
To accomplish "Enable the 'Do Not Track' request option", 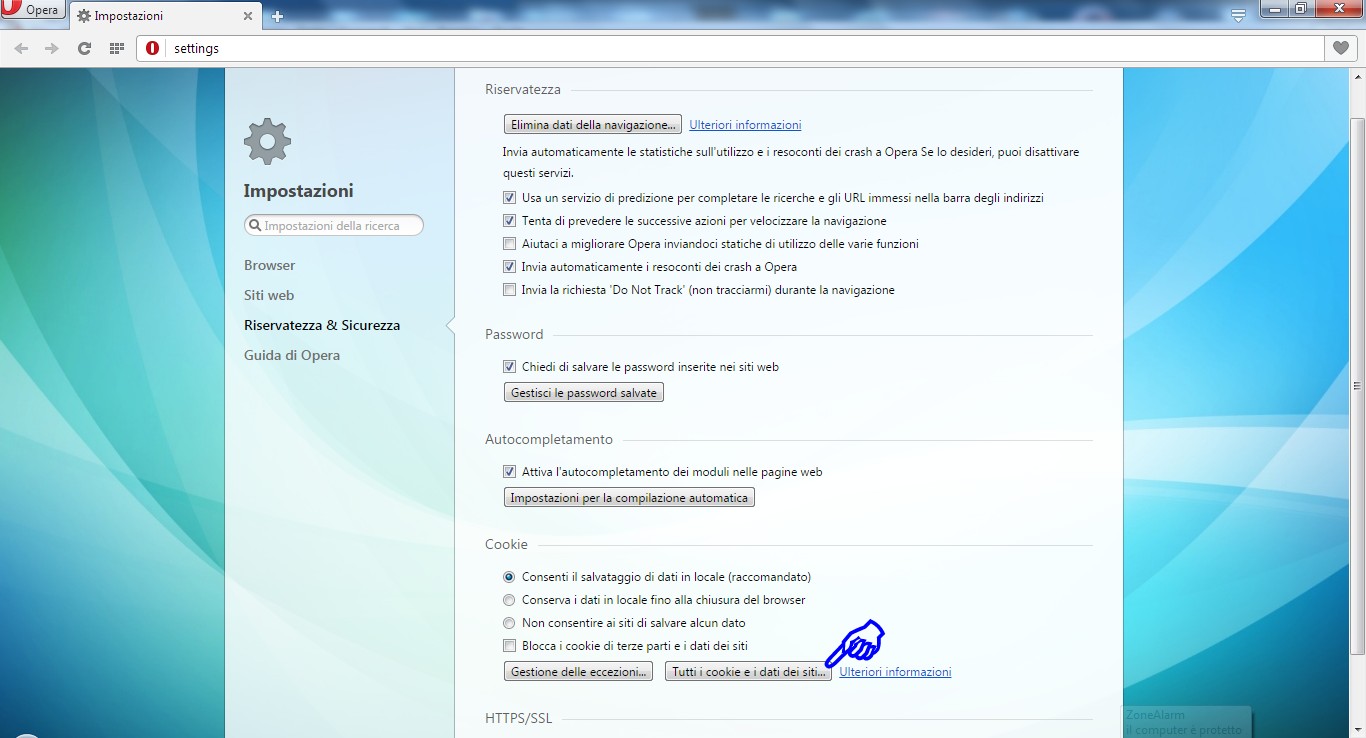I will coord(509,289).
